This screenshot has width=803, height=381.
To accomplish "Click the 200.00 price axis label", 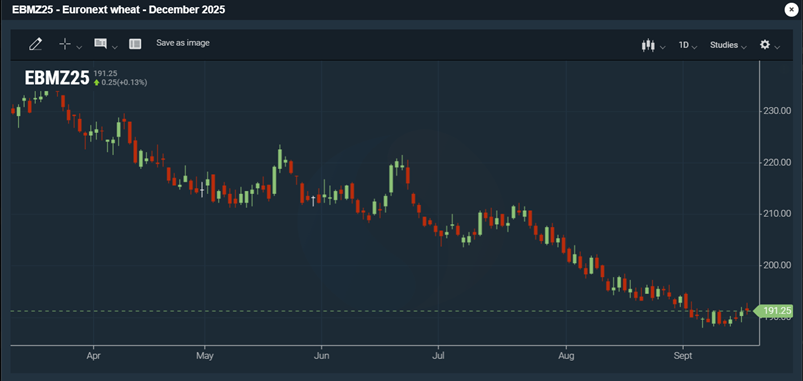I will pyautogui.click(x=777, y=265).
